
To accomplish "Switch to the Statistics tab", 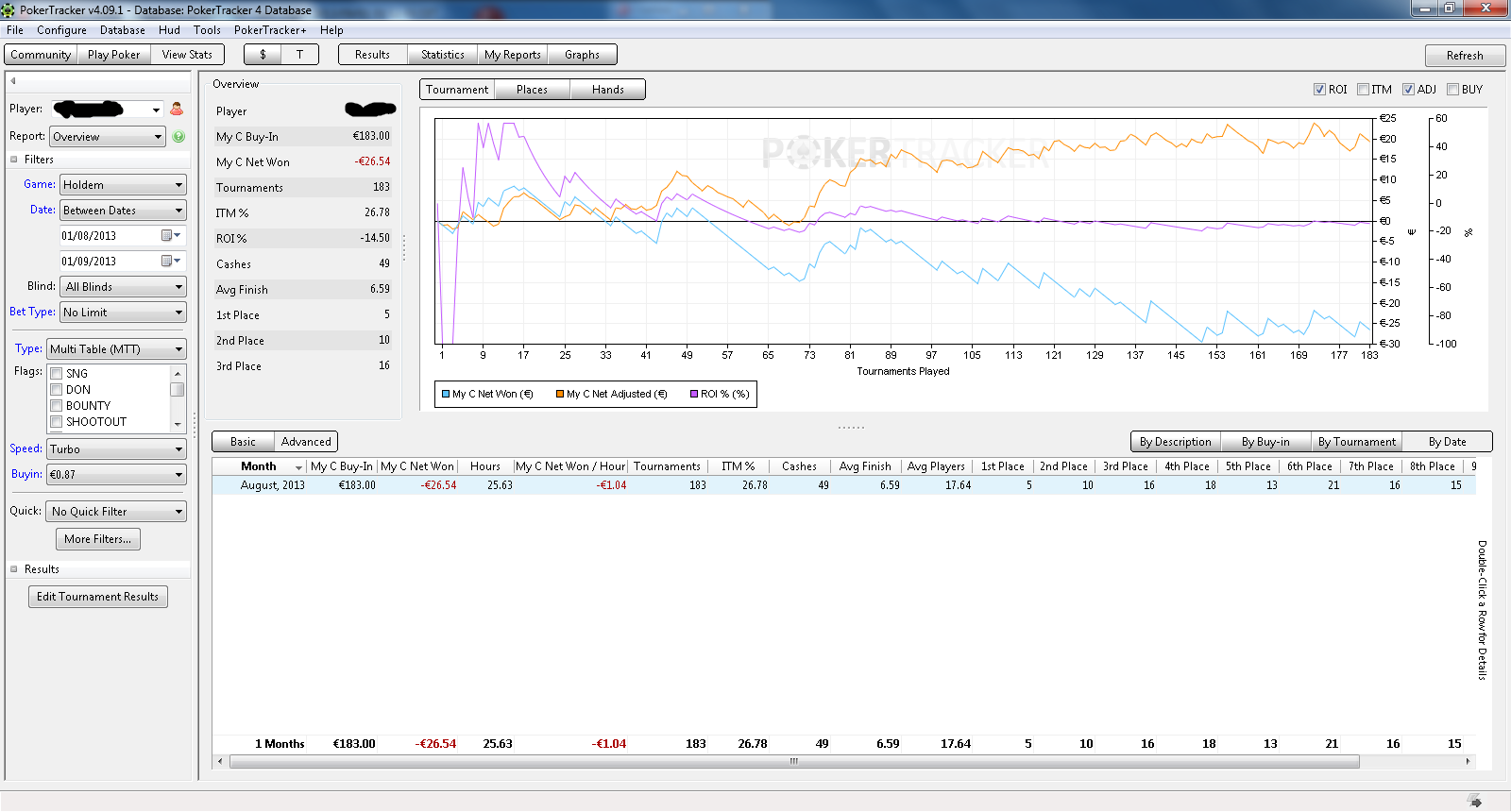I will [x=443, y=55].
